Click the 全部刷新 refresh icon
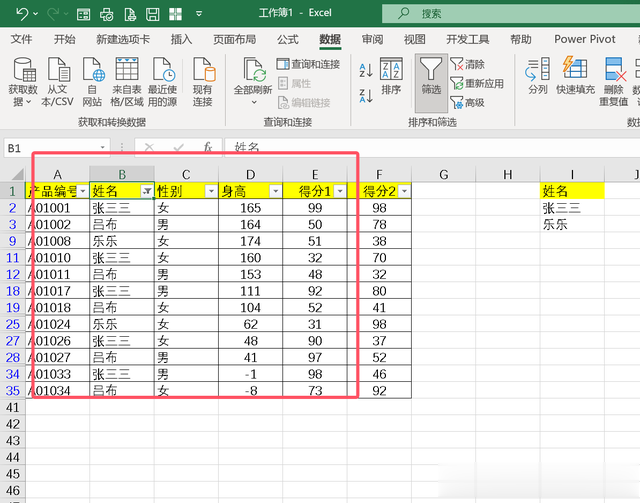This screenshot has width=640, height=503. click(253, 69)
